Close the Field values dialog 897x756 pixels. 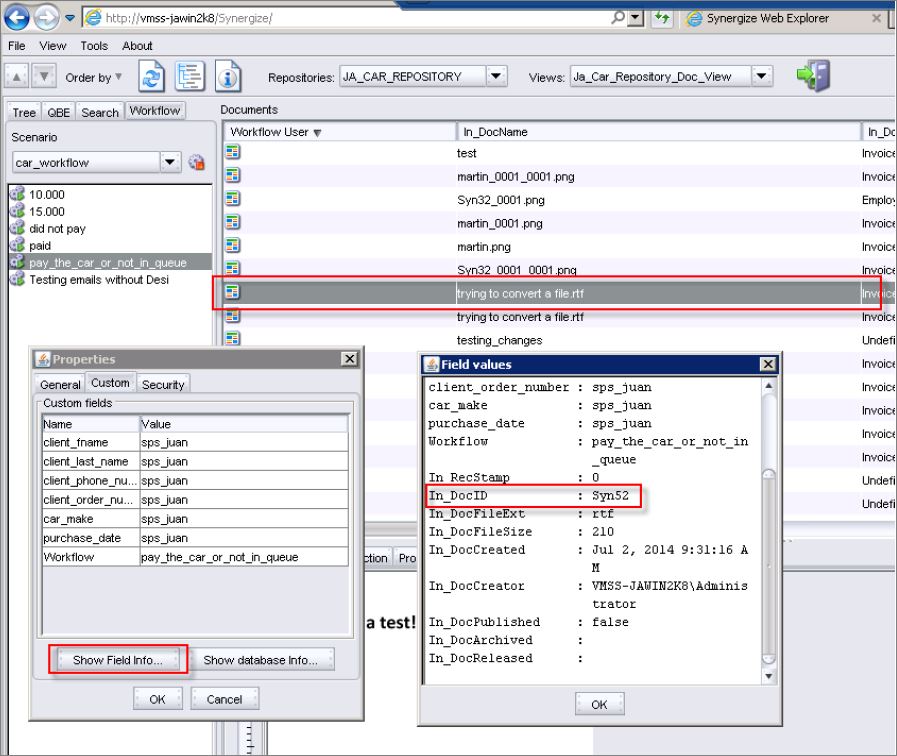[768, 364]
